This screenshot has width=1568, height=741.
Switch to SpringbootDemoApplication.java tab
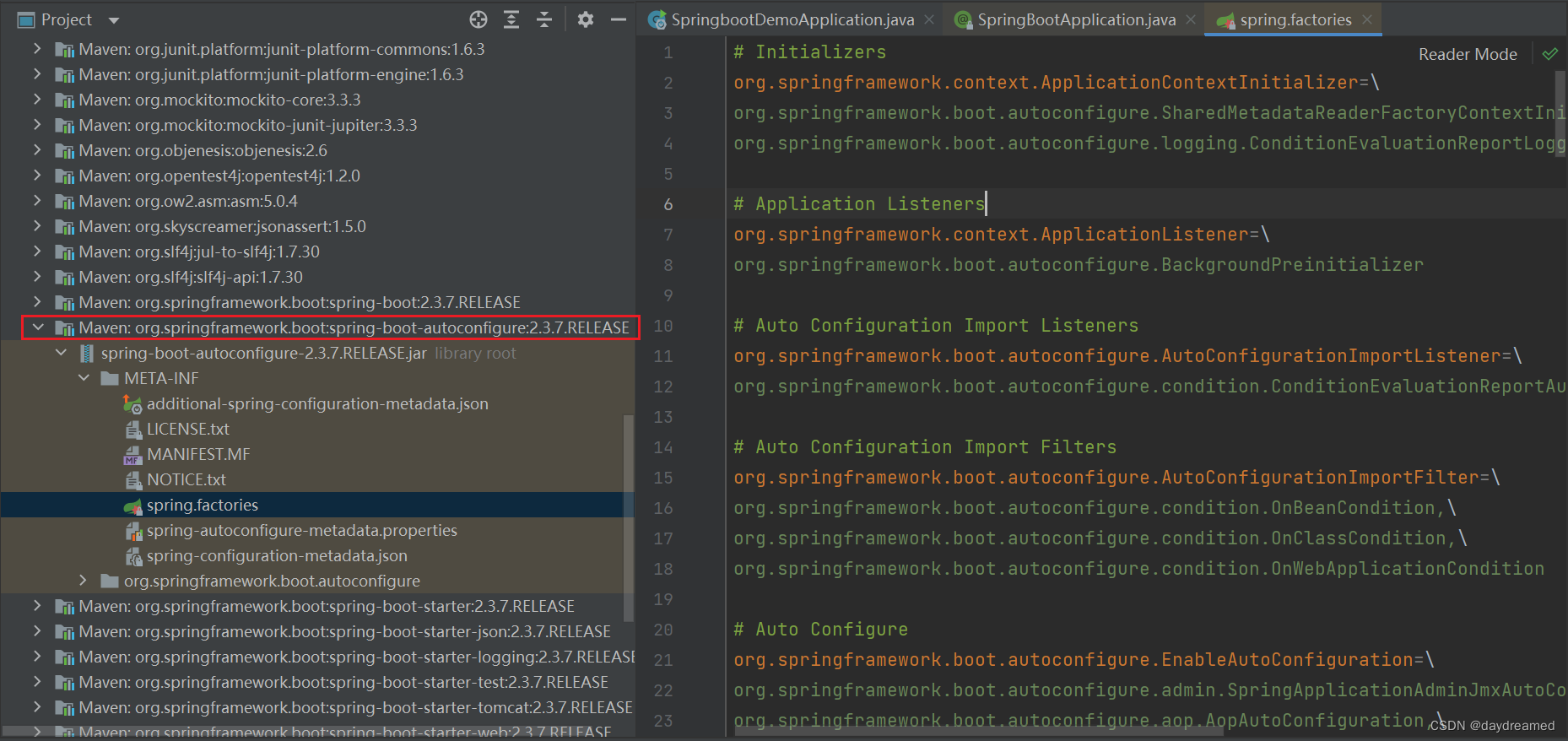792,19
